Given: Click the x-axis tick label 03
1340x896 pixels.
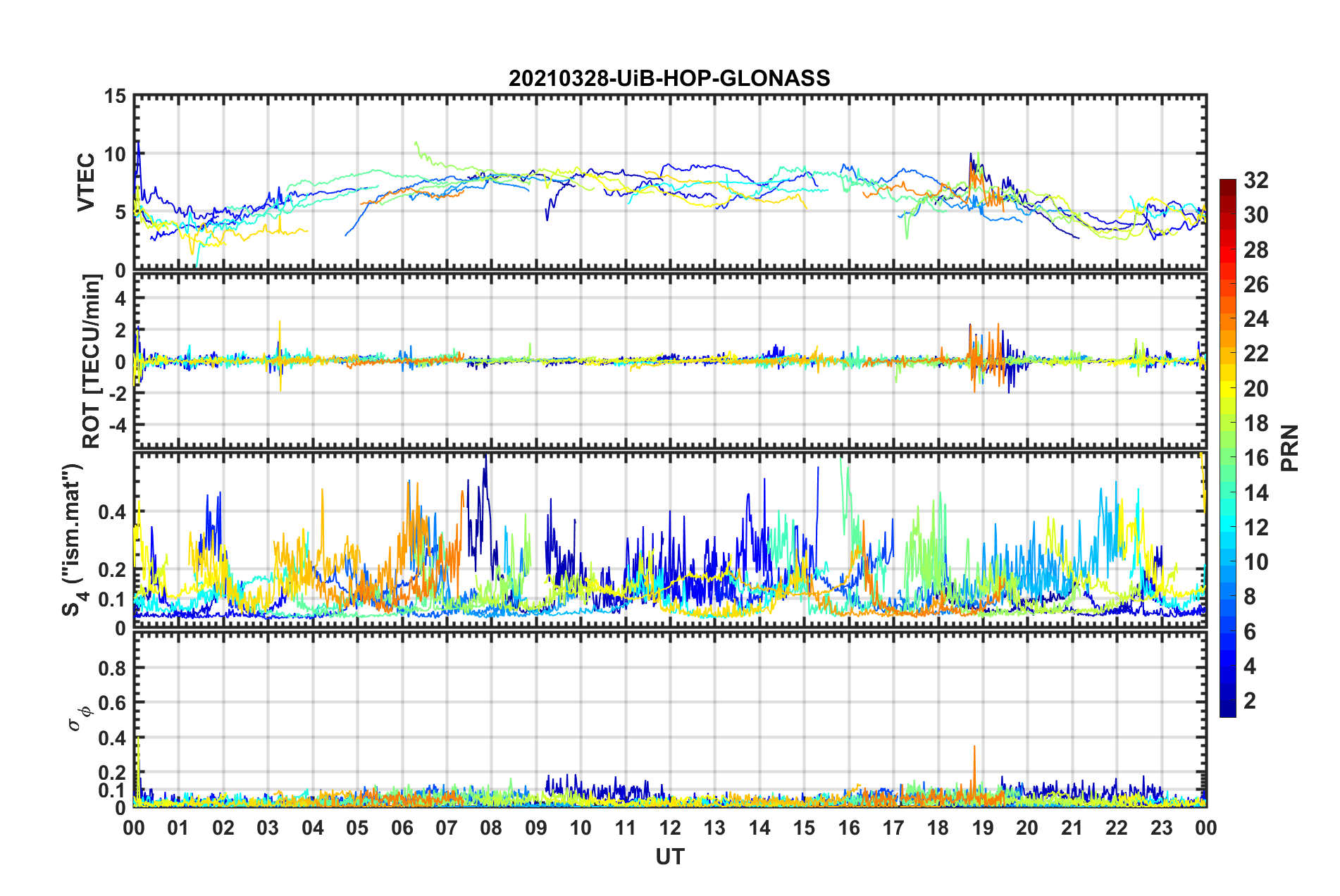Looking at the screenshot, I should [268, 828].
